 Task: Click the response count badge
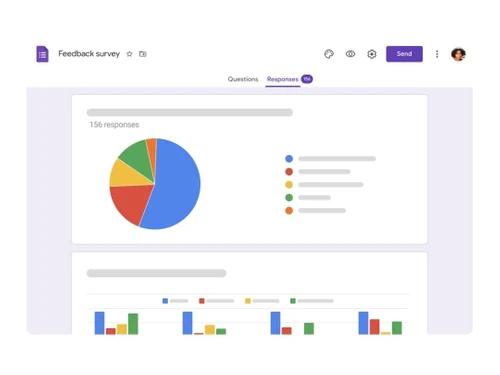pos(307,79)
